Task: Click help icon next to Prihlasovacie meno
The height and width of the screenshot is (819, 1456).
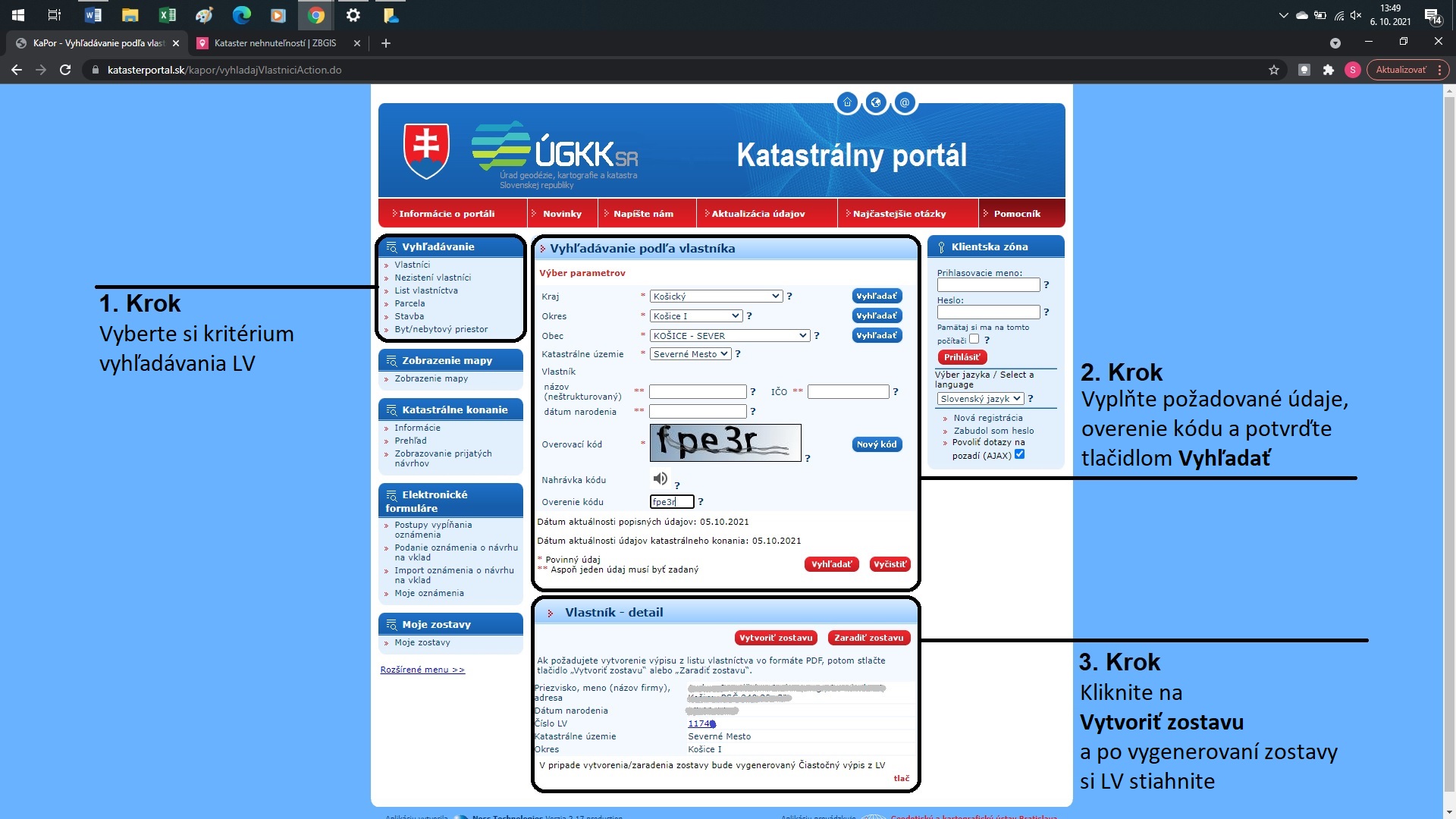Action: pos(1046,285)
